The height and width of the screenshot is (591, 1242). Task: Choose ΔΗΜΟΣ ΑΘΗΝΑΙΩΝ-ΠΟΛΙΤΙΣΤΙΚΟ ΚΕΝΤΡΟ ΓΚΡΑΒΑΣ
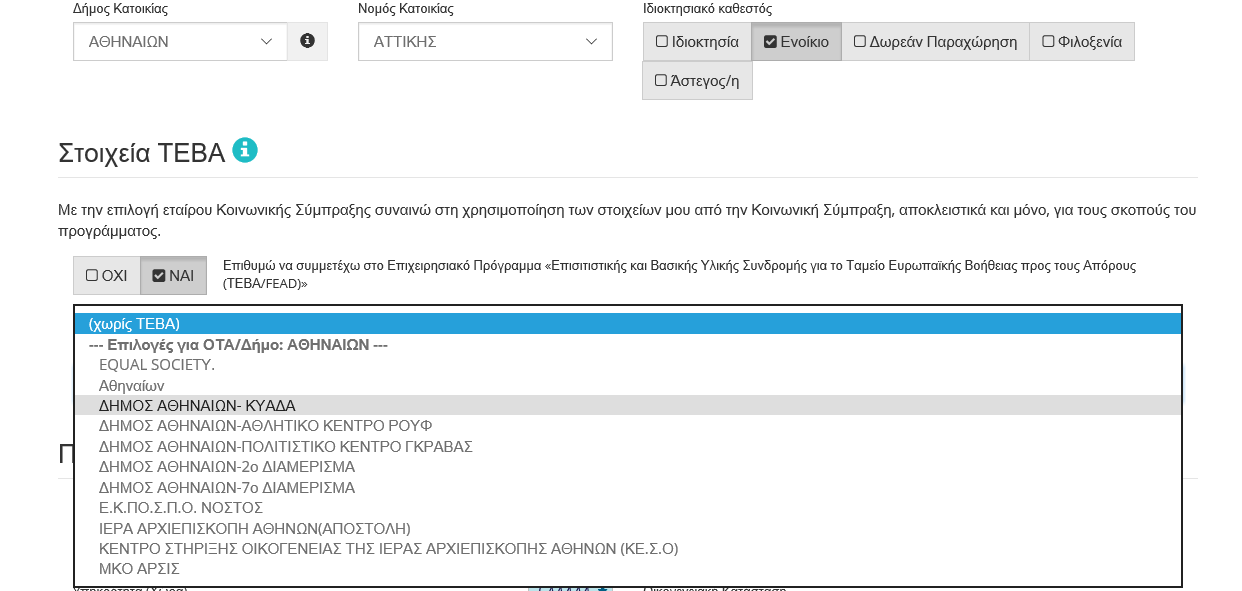click(x=628, y=446)
